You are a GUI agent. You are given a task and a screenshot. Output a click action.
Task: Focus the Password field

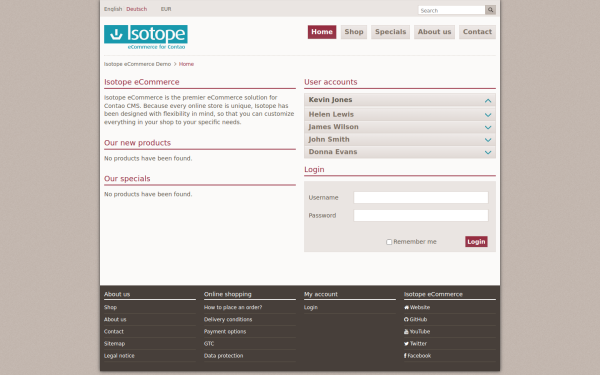[421, 215]
